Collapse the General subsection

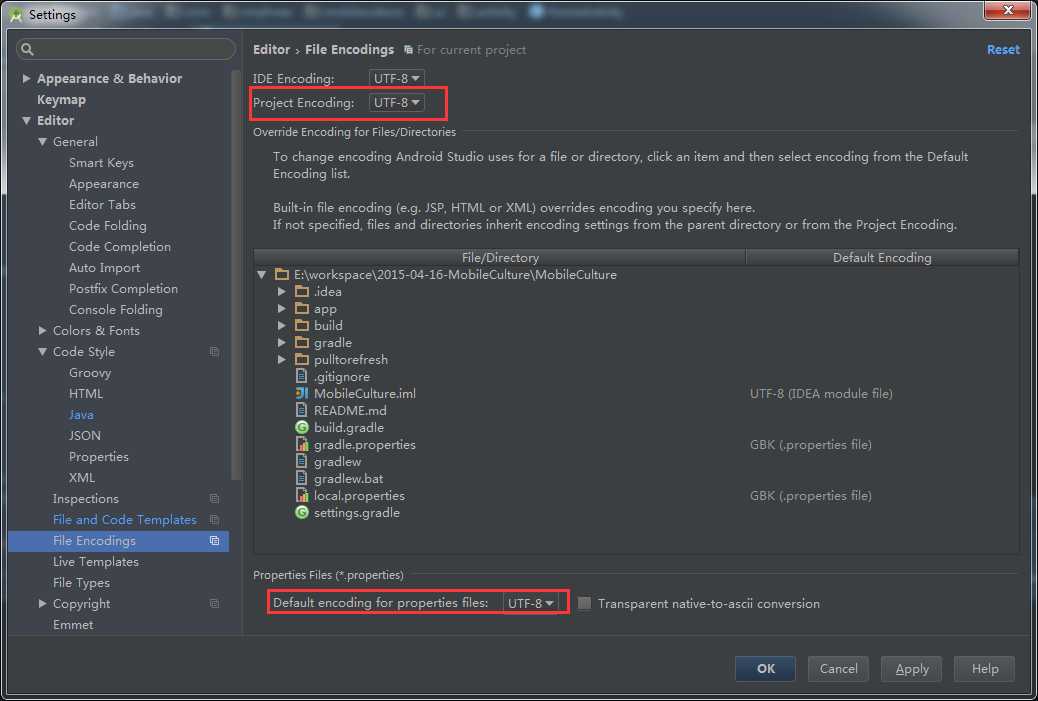tap(42, 142)
